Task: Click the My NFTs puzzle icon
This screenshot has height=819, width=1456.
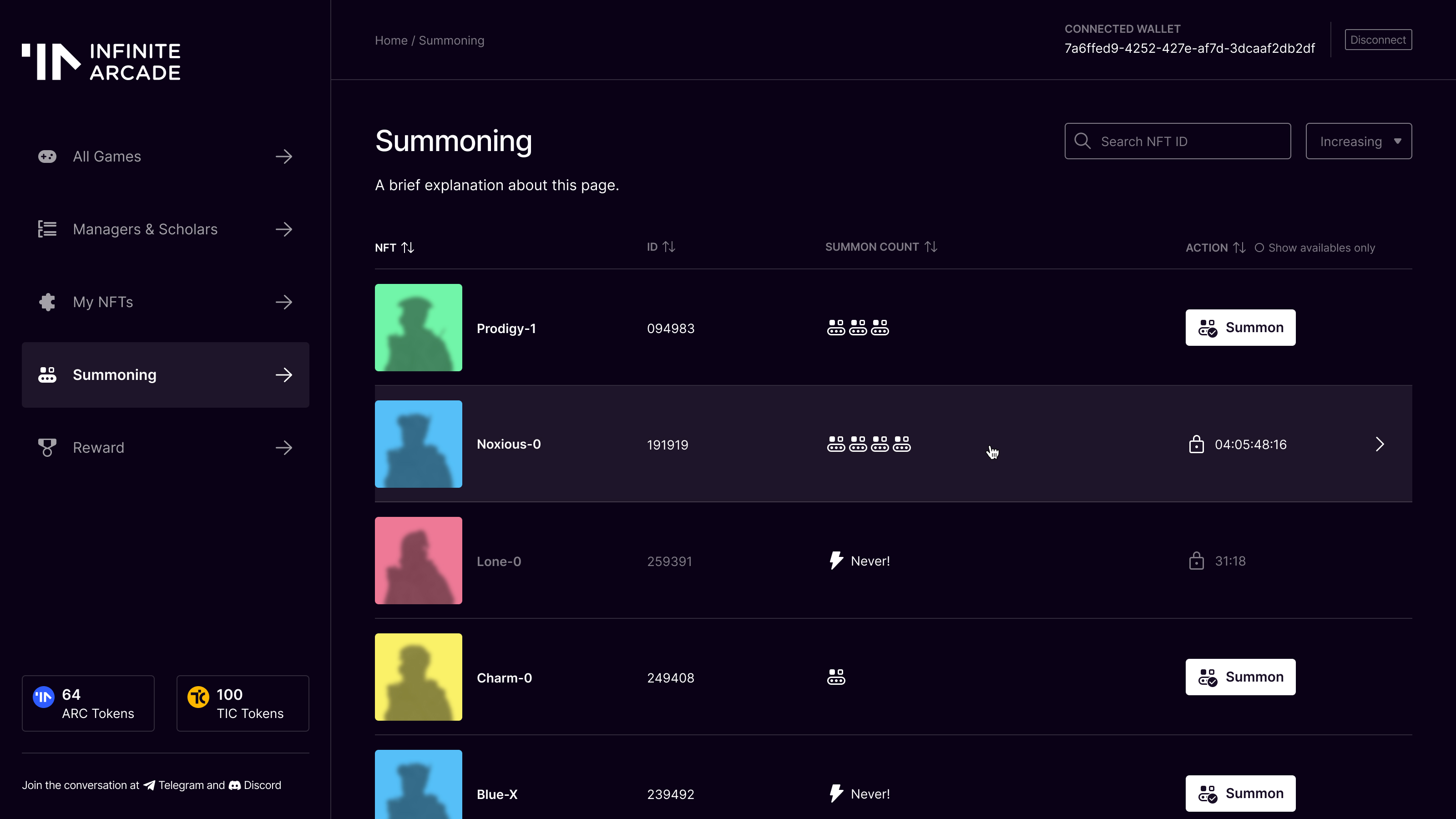Action: 47,302
